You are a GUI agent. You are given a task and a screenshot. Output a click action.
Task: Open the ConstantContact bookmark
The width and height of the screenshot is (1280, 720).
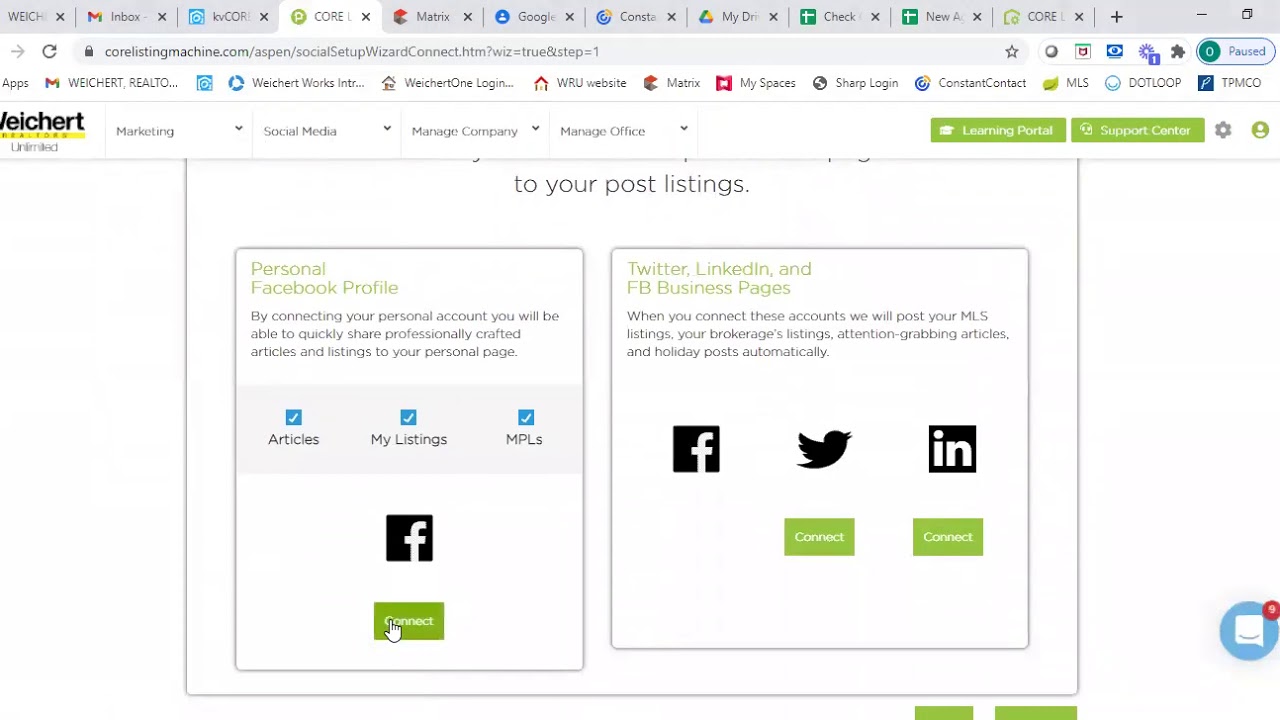point(970,83)
